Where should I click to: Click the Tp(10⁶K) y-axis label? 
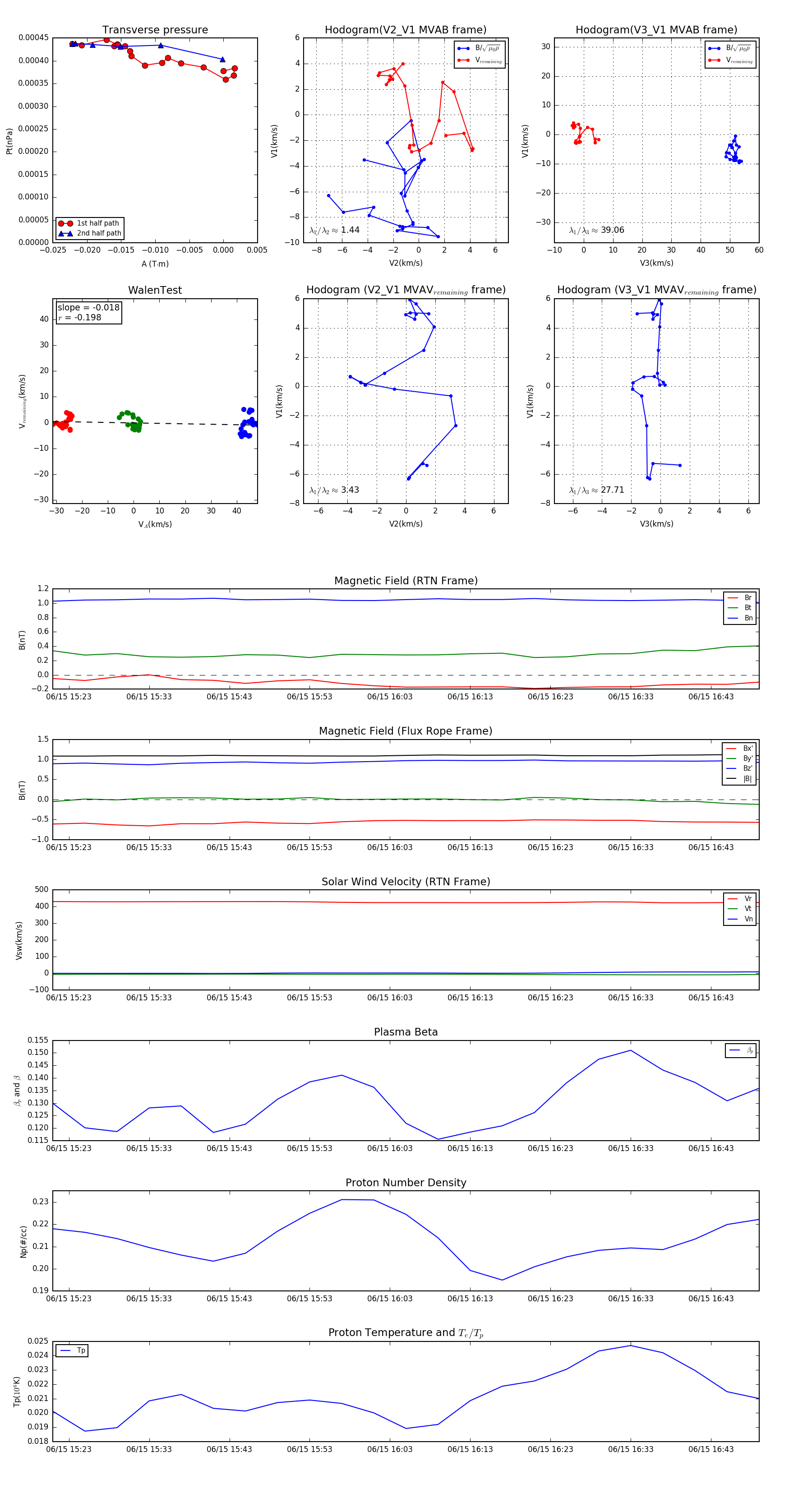tap(16, 1392)
